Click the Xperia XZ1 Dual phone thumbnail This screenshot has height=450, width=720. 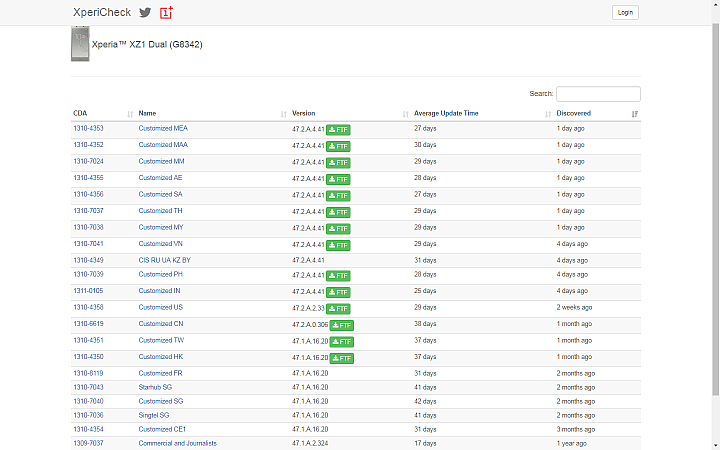point(80,44)
